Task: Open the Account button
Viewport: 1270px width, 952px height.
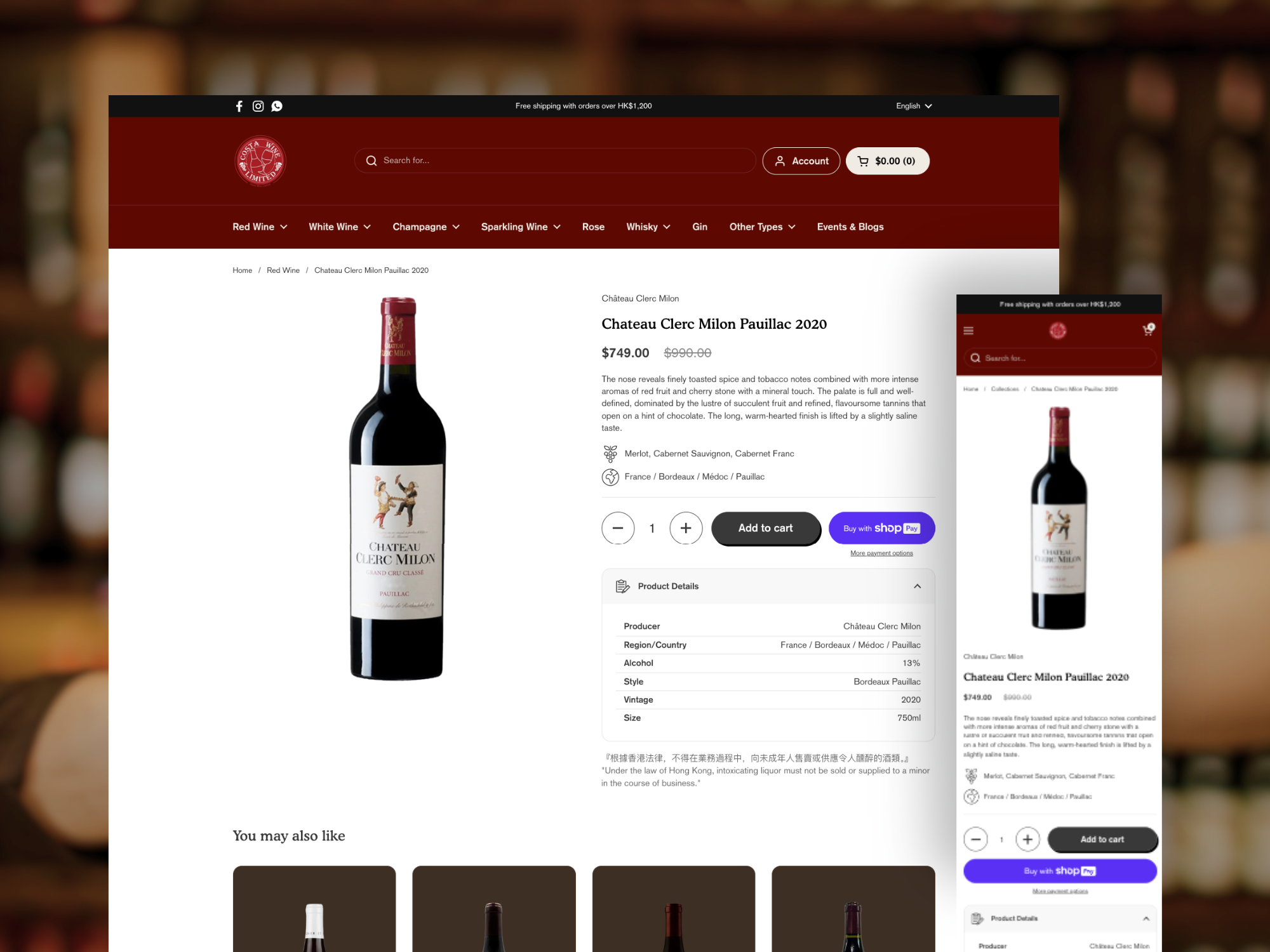Action: click(801, 161)
